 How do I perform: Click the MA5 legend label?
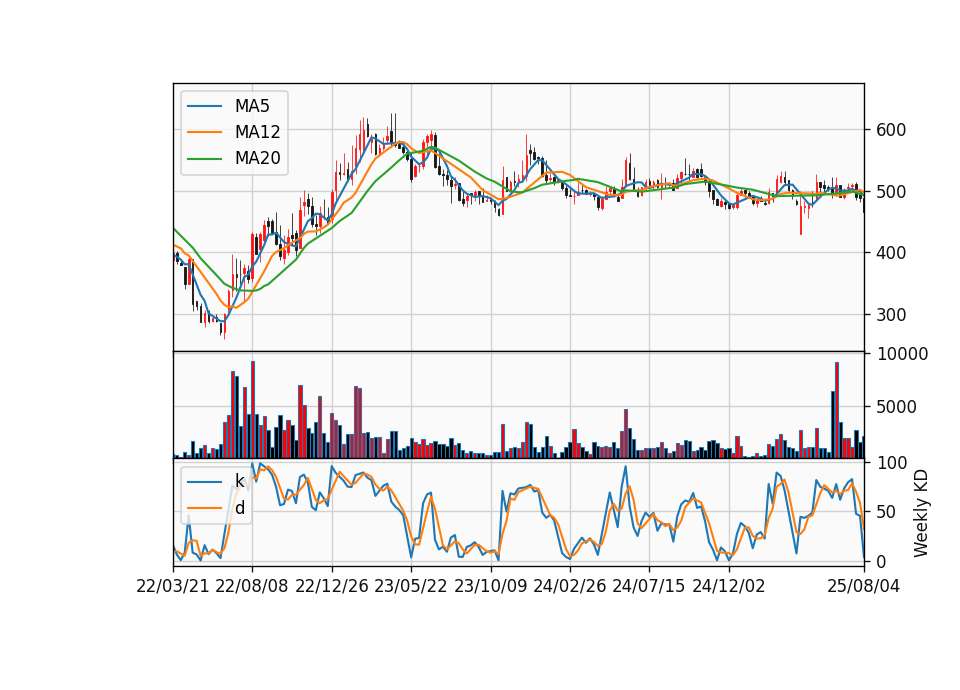point(252,106)
